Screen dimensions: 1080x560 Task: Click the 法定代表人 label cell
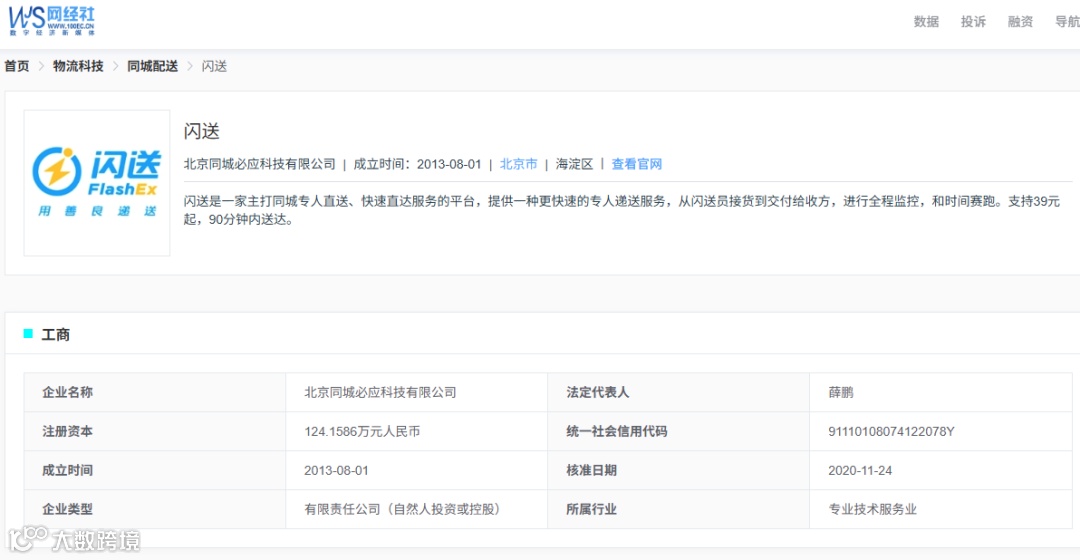point(678,392)
